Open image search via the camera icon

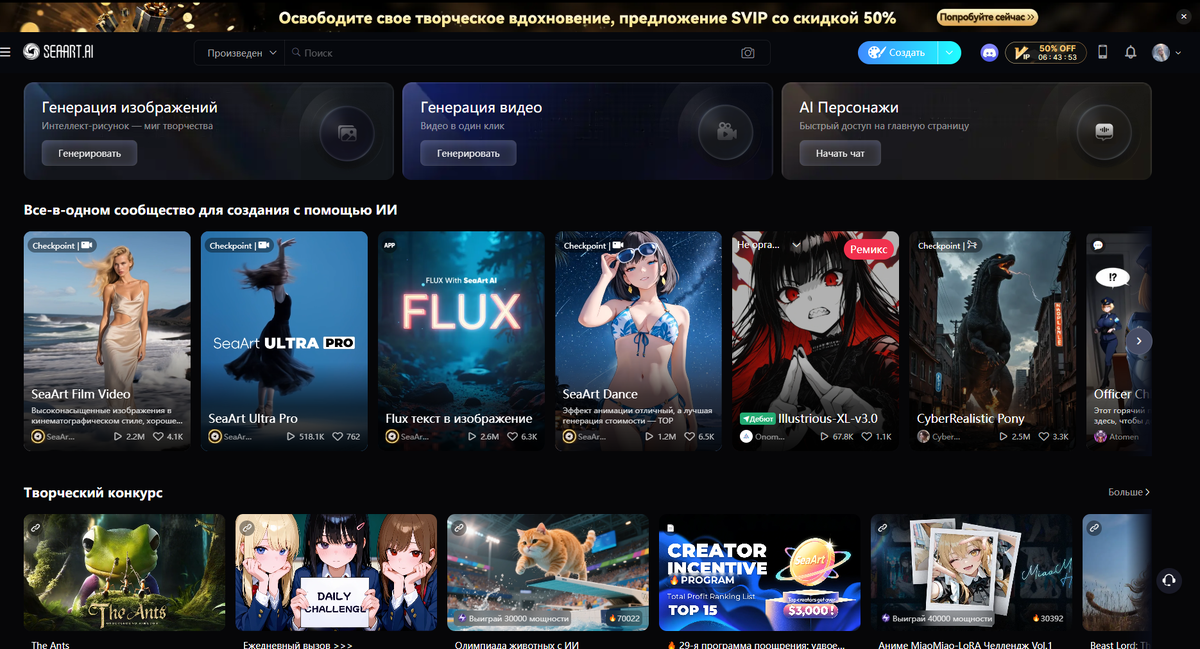pyautogui.click(x=747, y=52)
